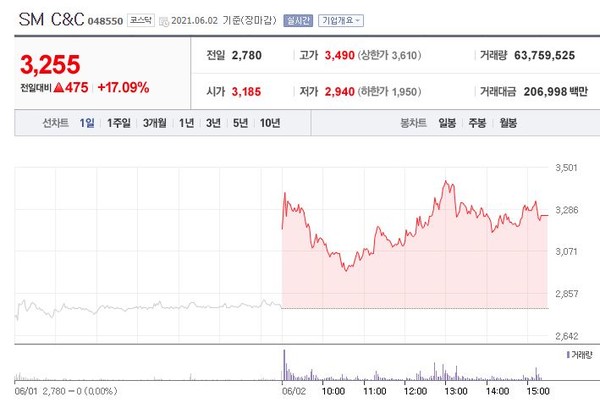The width and height of the screenshot is (600, 408).
Task: Show the 3개월 chart range
Action: pyautogui.click(x=154, y=123)
